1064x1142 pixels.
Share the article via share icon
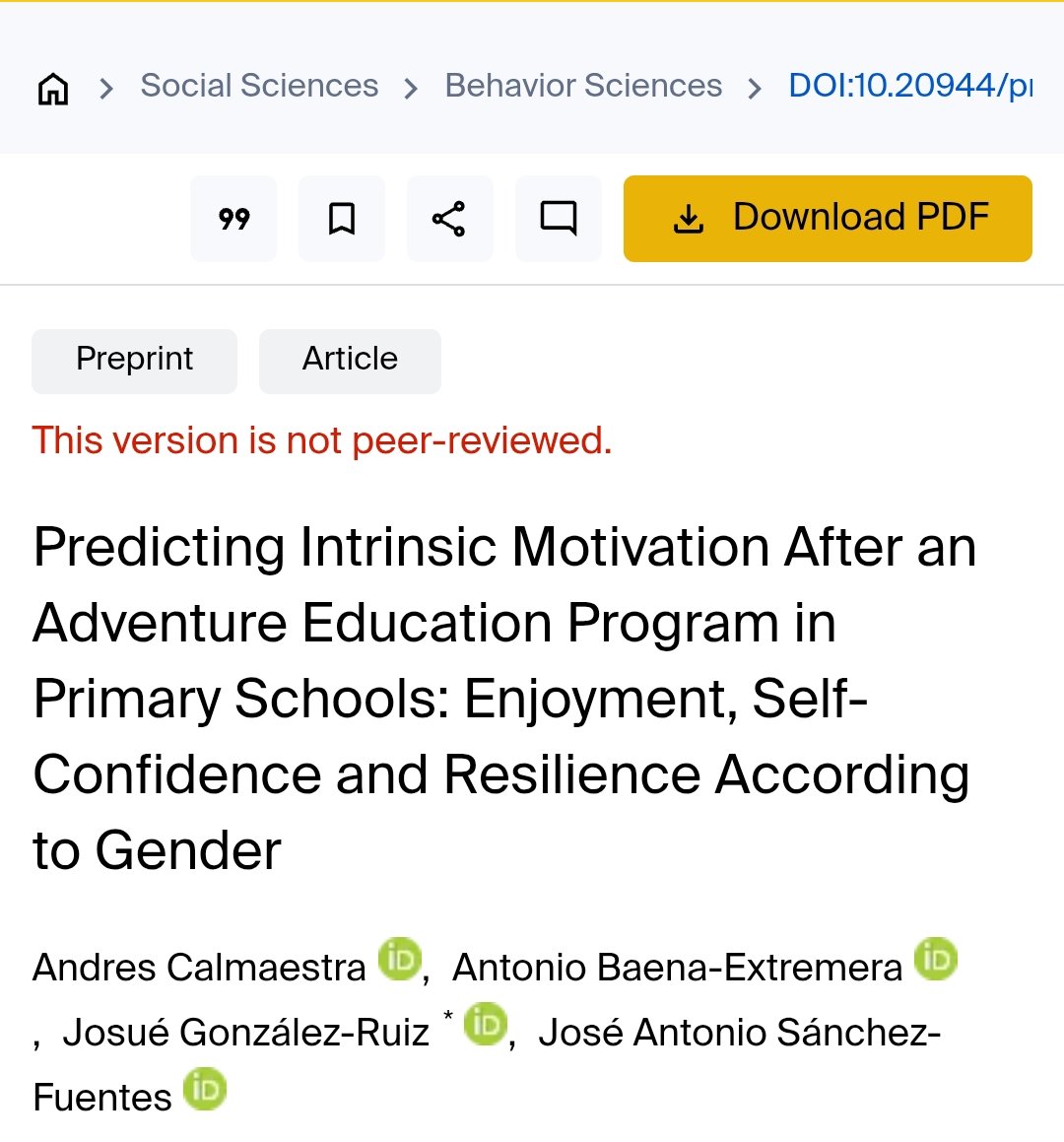(449, 219)
